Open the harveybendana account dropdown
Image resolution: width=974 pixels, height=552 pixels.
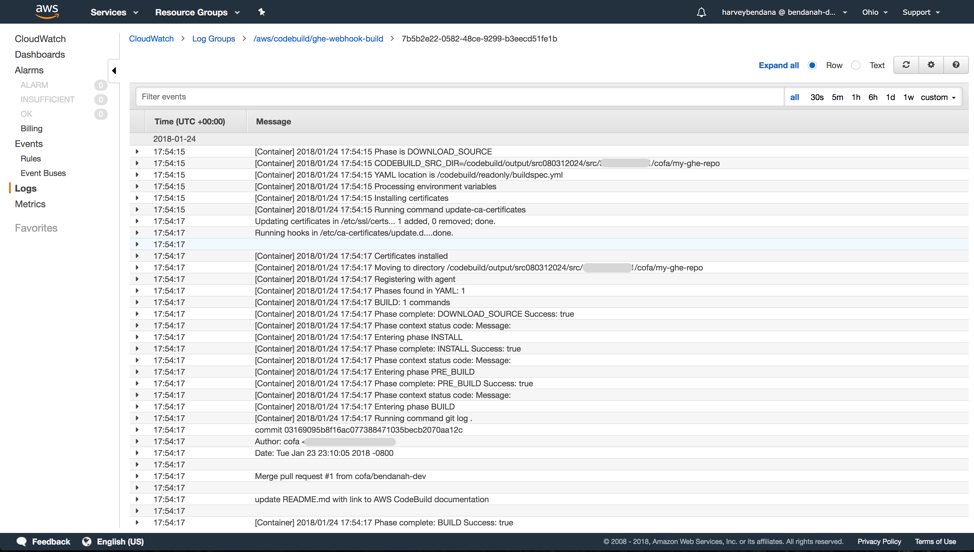(784, 12)
